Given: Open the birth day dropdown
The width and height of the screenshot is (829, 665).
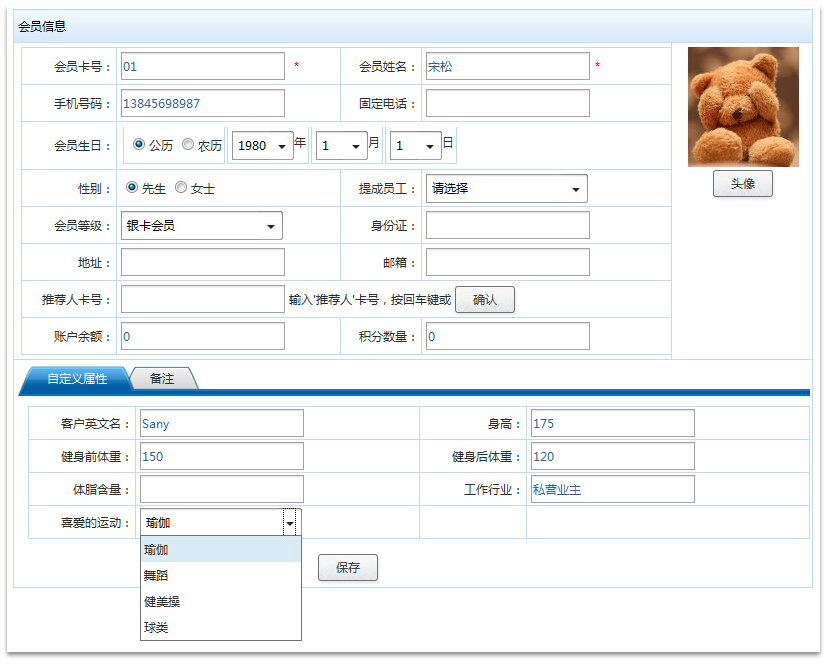Looking at the screenshot, I should pyautogui.click(x=416, y=145).
